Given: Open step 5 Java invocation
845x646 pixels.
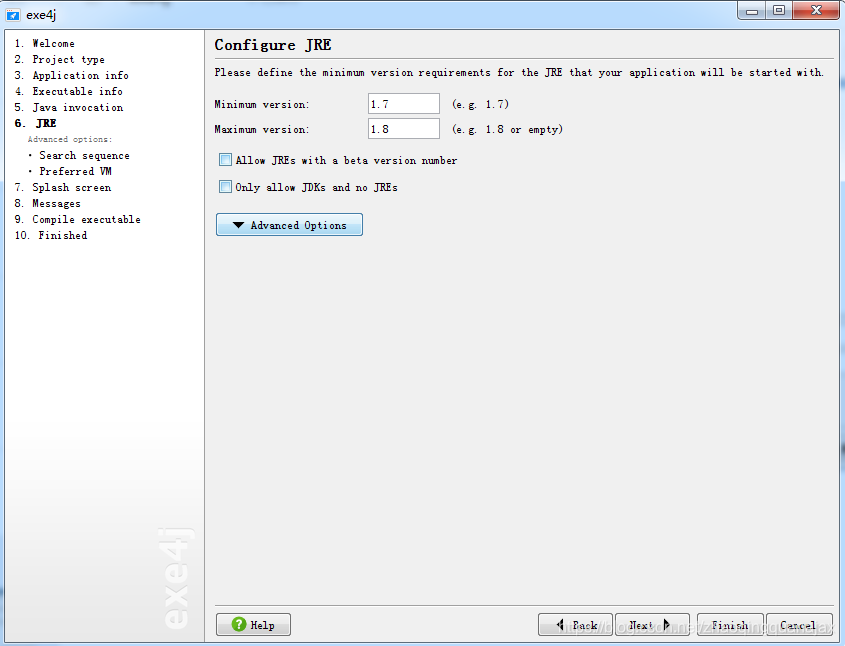Looking at the screenshot, I should click(x=68, y=107).
